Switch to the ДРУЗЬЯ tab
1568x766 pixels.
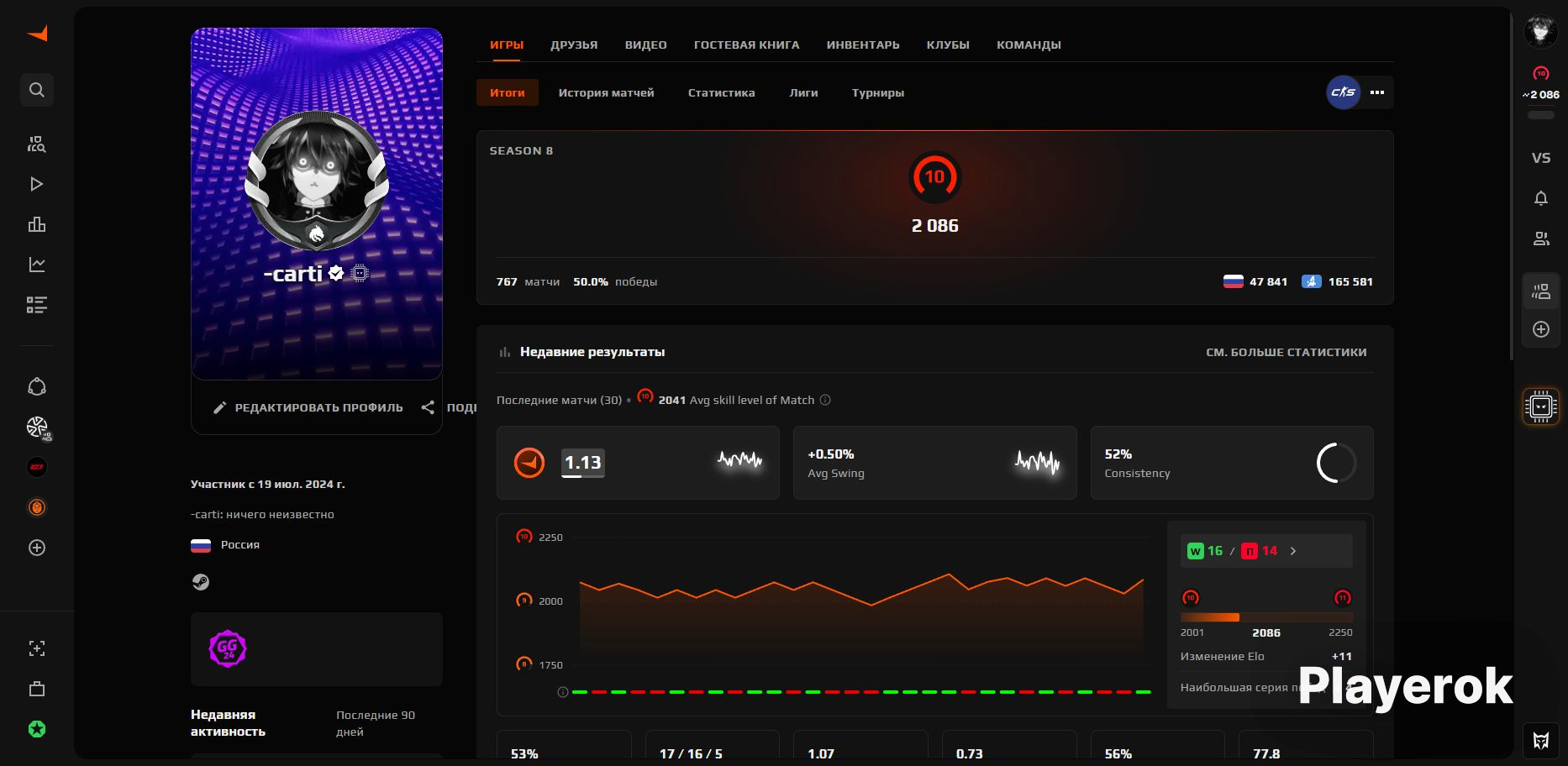click(x=574, y=45)
